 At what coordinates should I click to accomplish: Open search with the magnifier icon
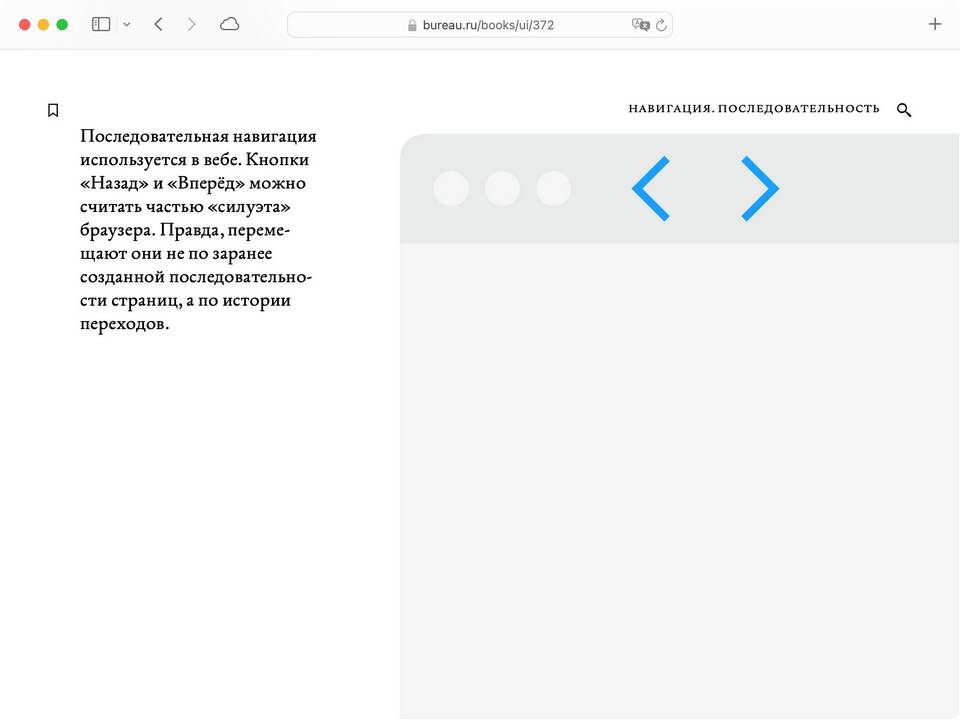click(x=904, y=110)
